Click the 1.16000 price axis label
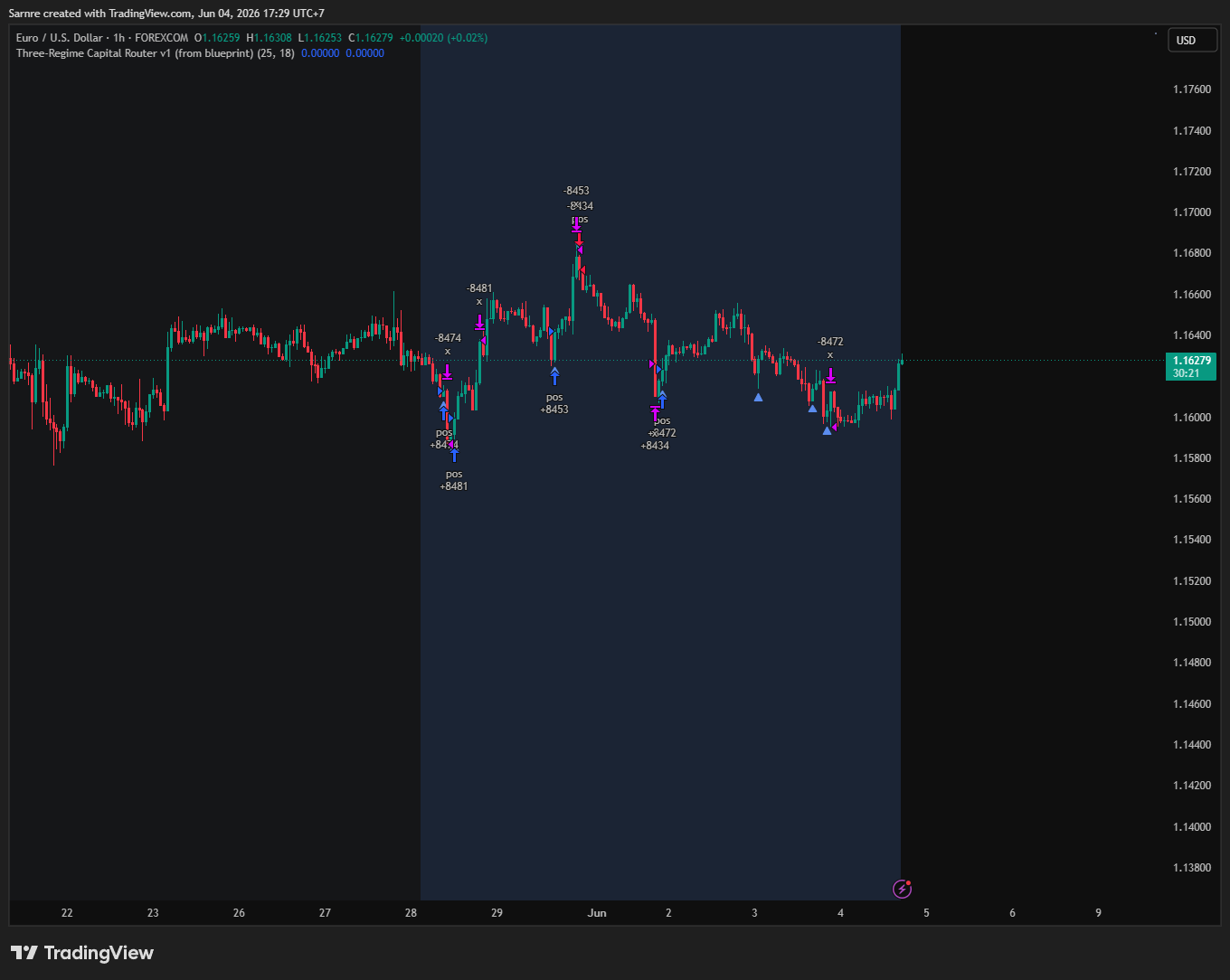 [1191, 418]
